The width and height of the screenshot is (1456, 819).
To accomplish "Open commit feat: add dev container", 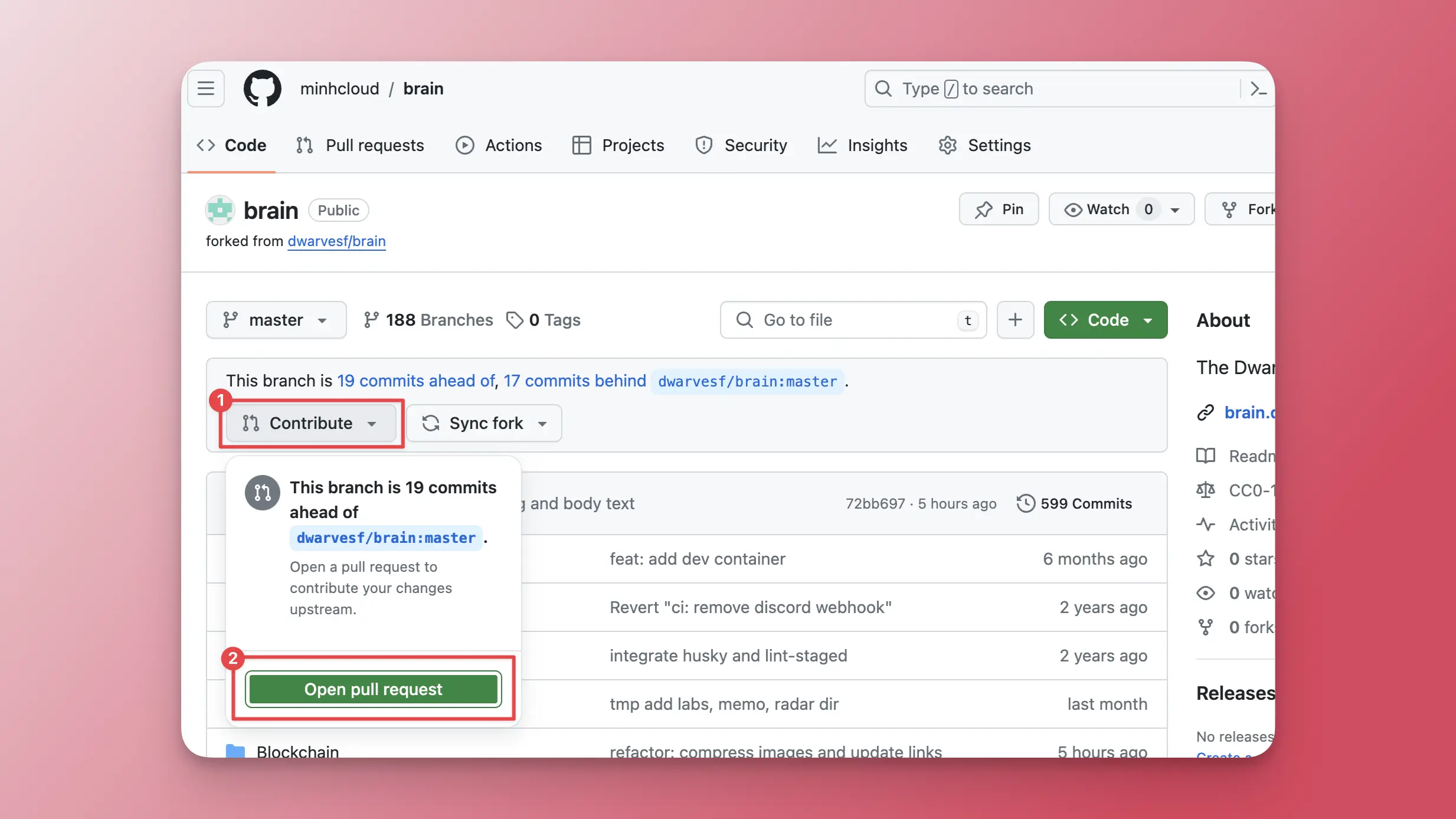I will 698,559.
